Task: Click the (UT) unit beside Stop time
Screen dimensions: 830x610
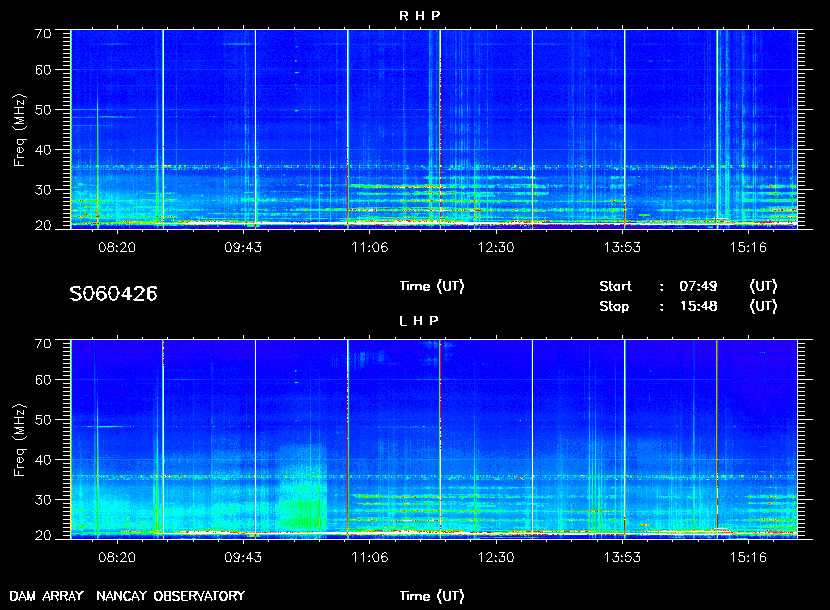Action: point(763,307)
